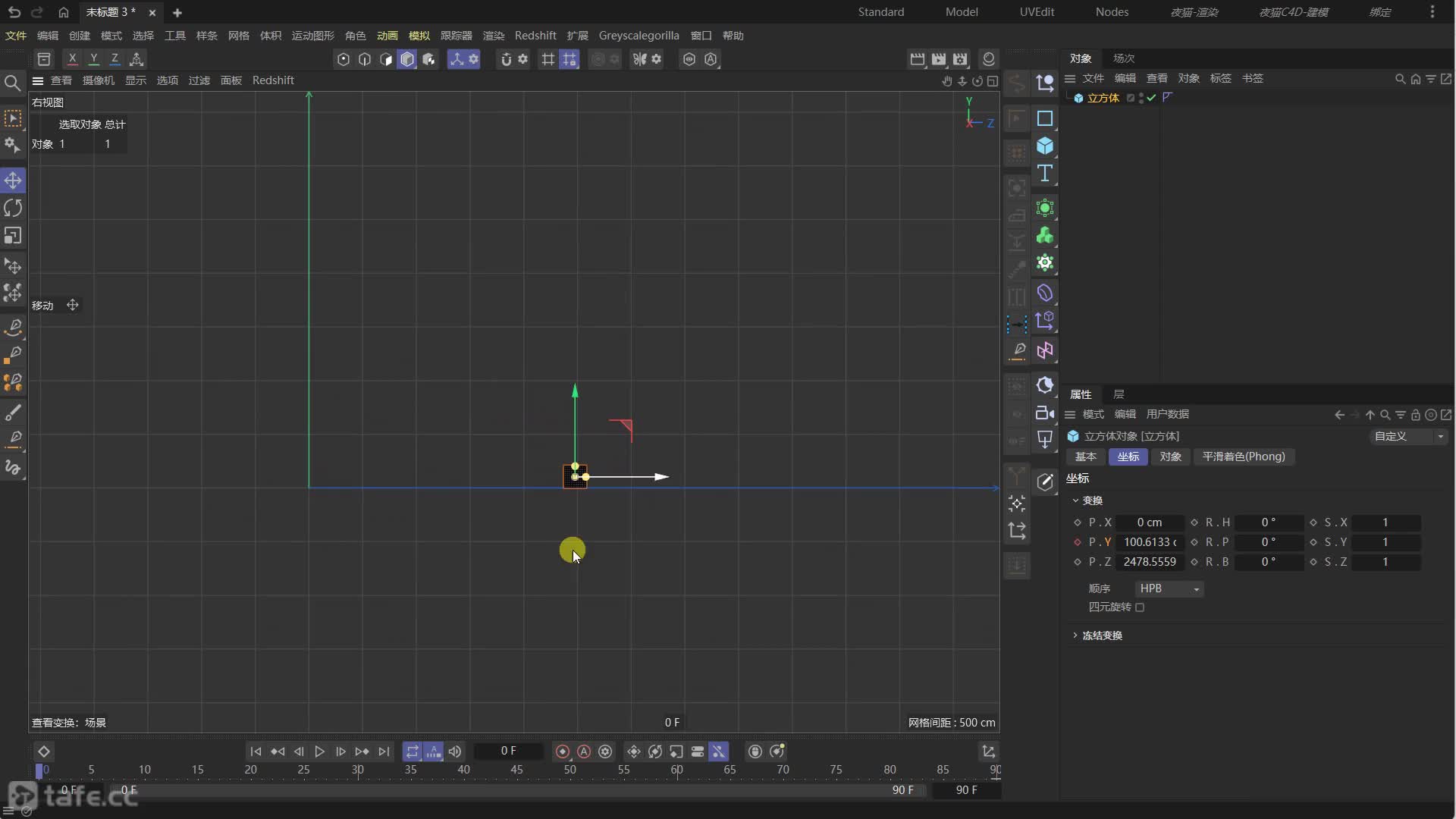The height and width of the screenshot is (819, 1456).
Task: Click P.Y keyframe diamond
Action: point(1077,542)
